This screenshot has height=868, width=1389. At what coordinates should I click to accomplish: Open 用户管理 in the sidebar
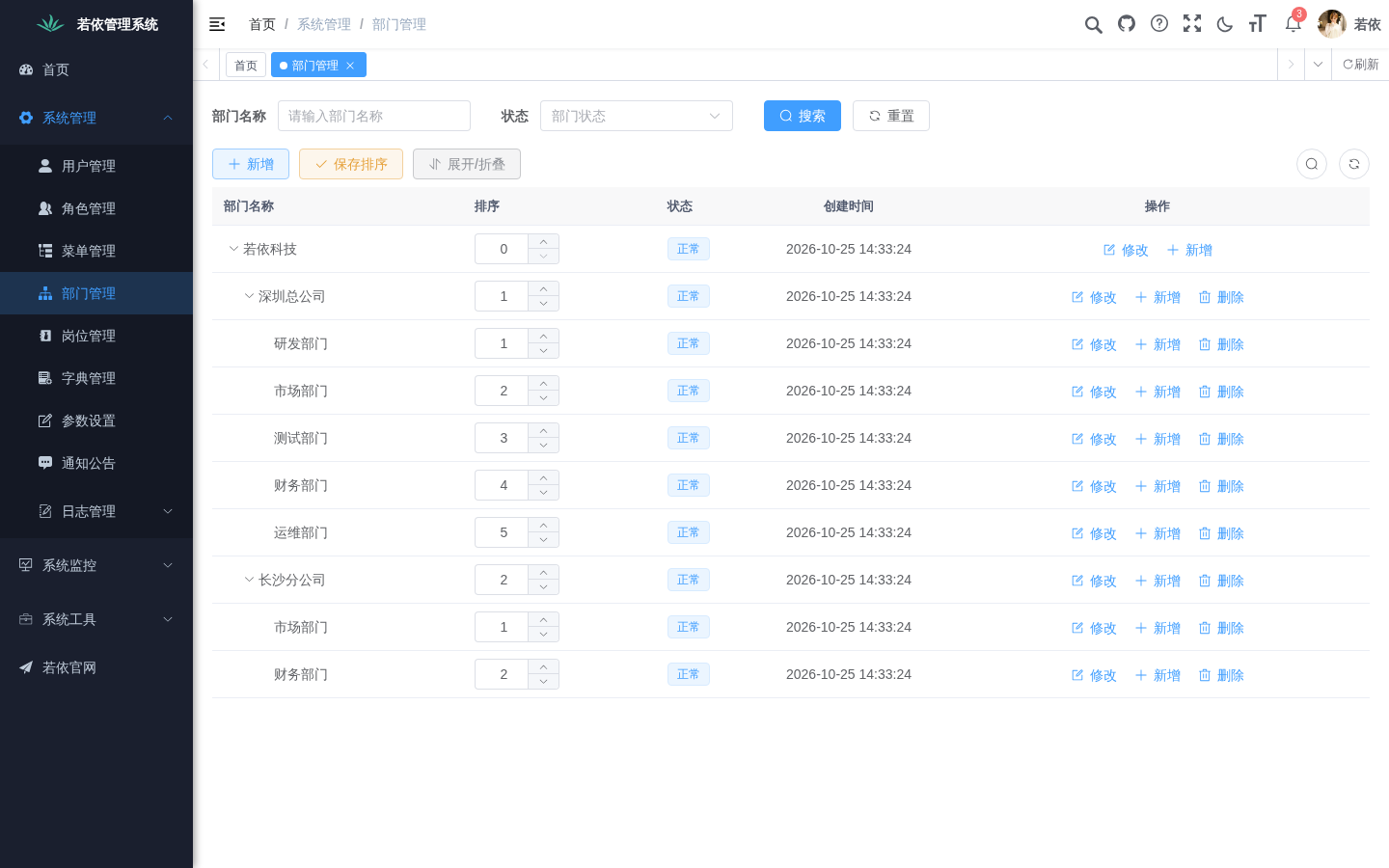[x=96, y=166]
